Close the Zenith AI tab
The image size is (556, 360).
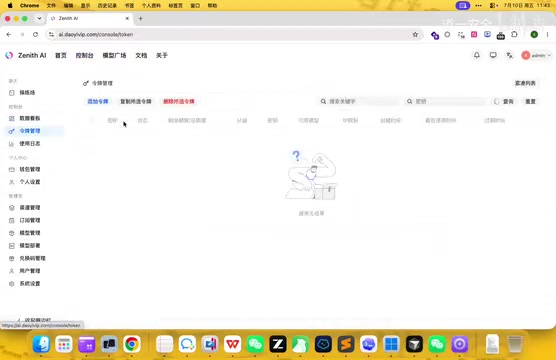[x=127, y=18]
